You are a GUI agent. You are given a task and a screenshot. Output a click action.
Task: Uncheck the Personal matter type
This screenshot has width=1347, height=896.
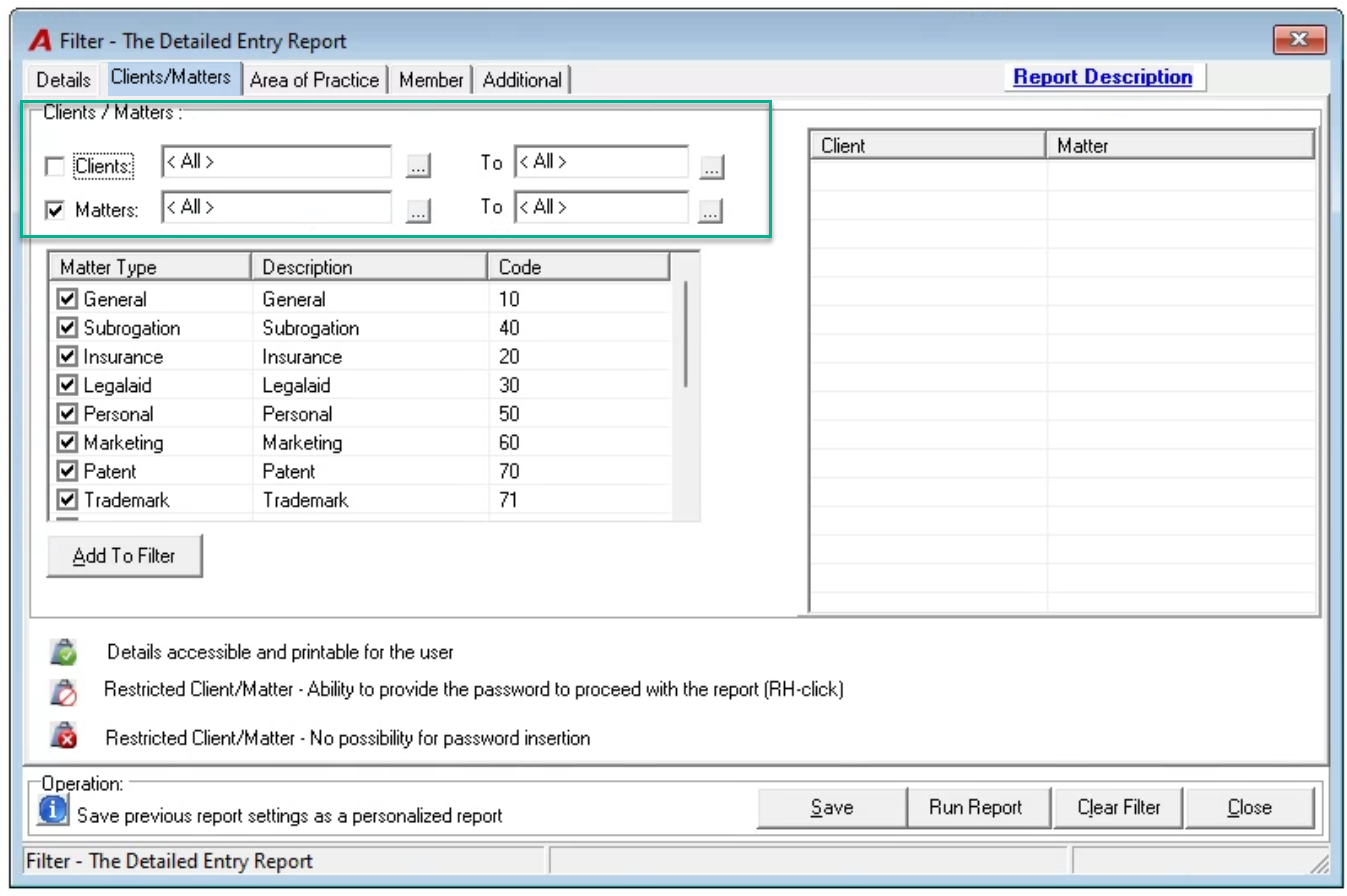point(68,414)
